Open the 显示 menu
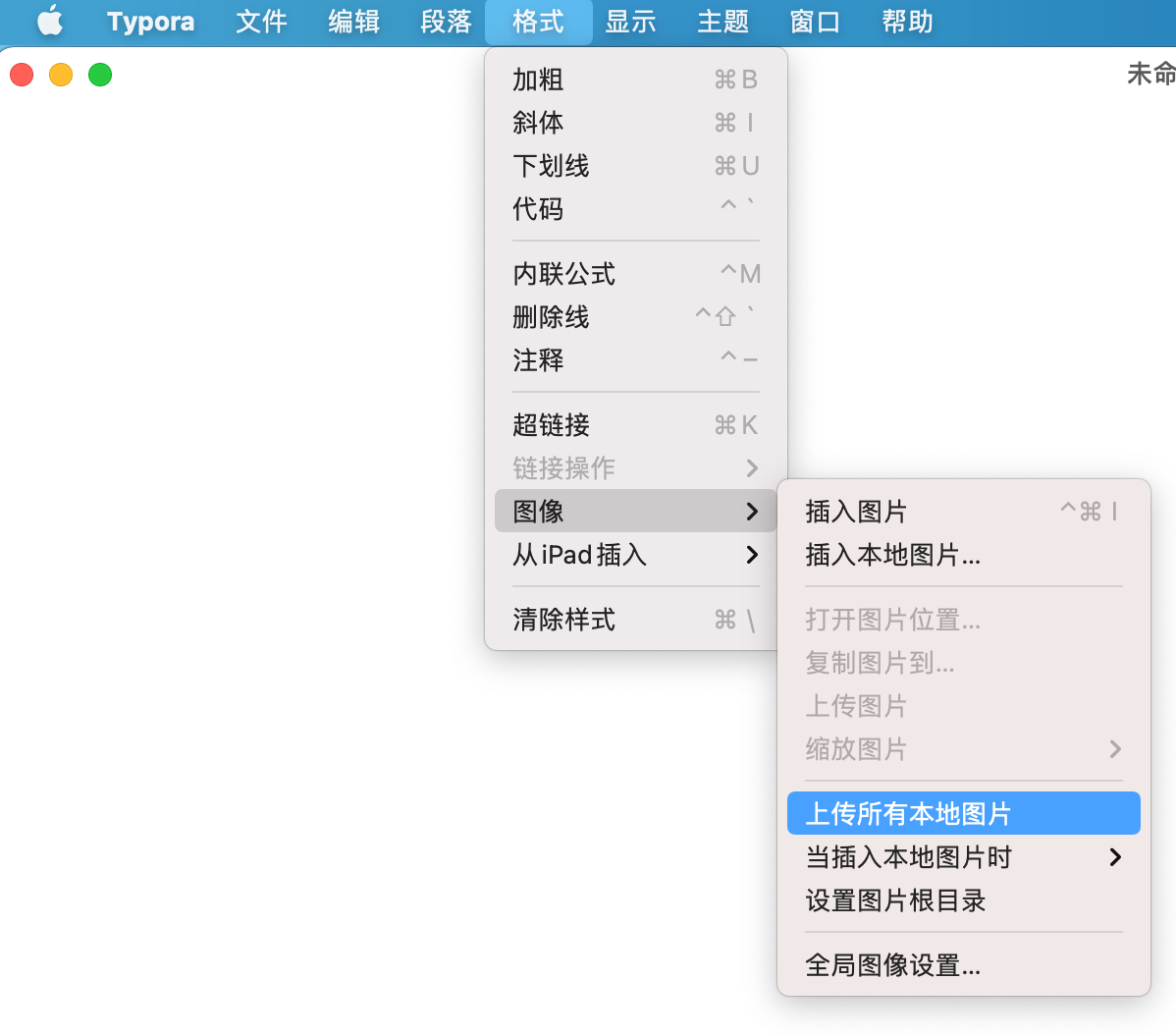The width and height of the screenshot is (1176, 1035). click(x=630, y=21)
